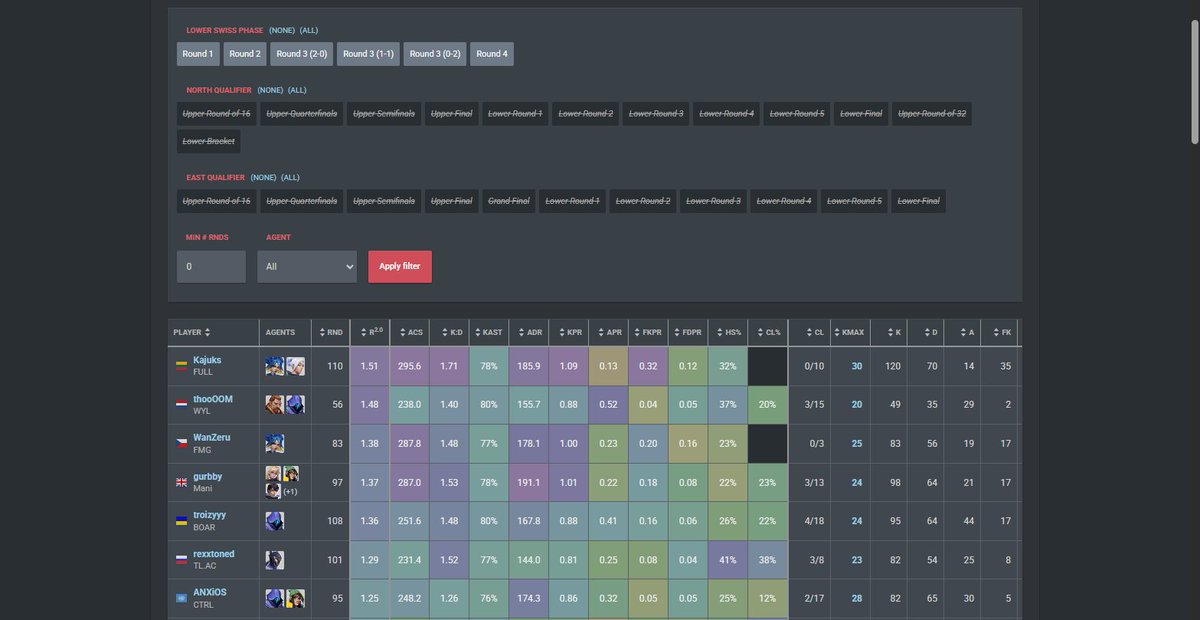The width and height of the screenshot is (1200, 620).
Task: Sort table by CL clutches column
Action: click(810, 332)
